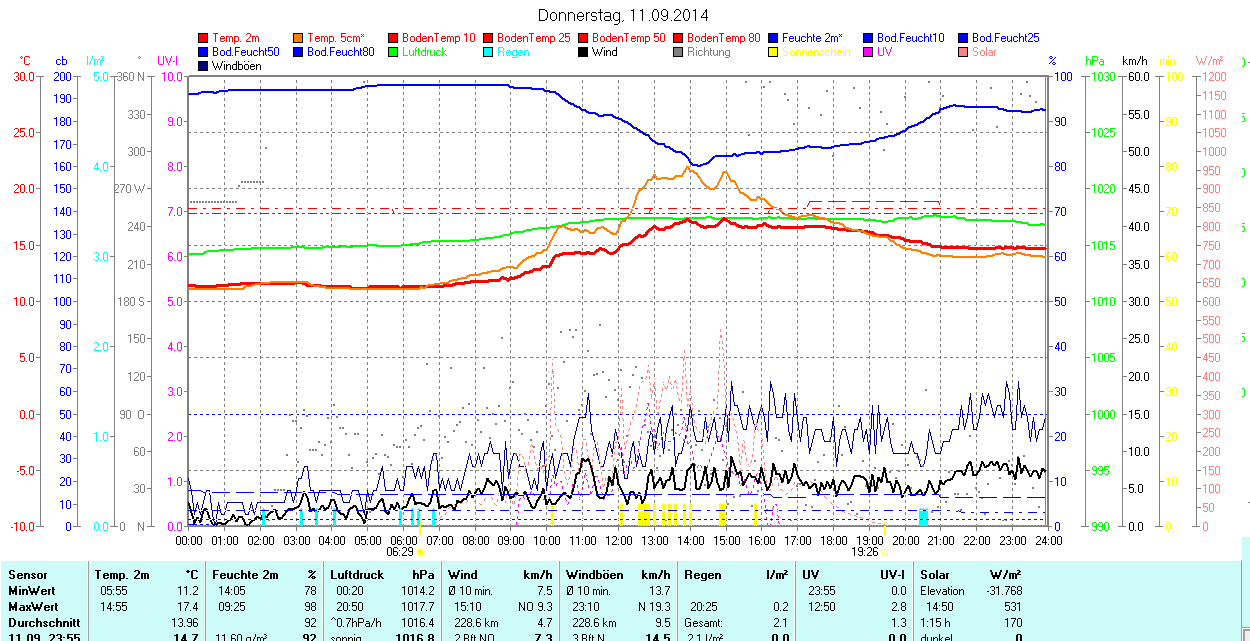The width and height of the screenshot is (1250, 641).
Task: Click the MaxWert row label
Action: tap(33, 607)
